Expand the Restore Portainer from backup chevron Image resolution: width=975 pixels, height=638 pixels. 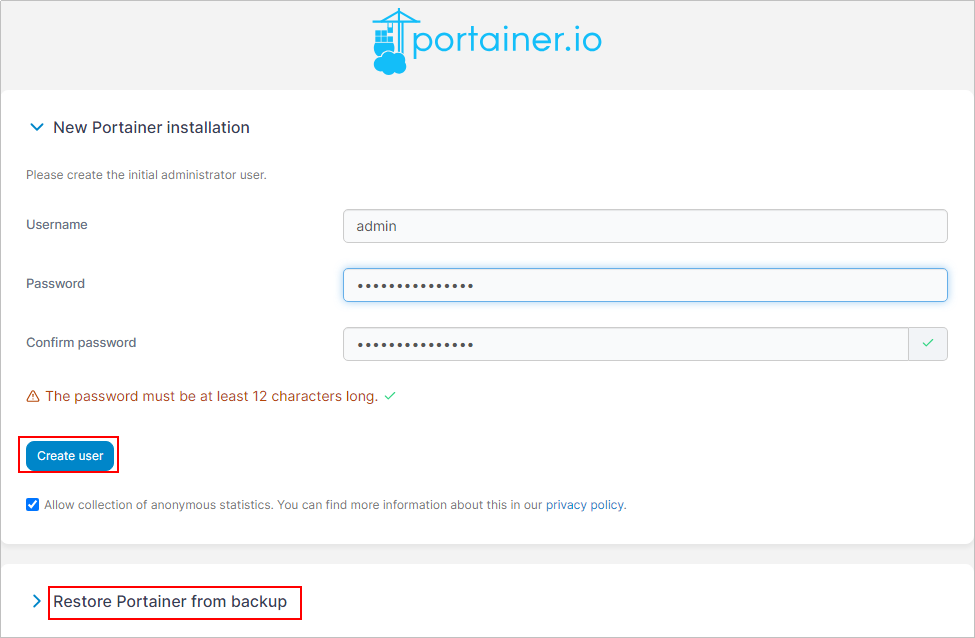(37, 601)
